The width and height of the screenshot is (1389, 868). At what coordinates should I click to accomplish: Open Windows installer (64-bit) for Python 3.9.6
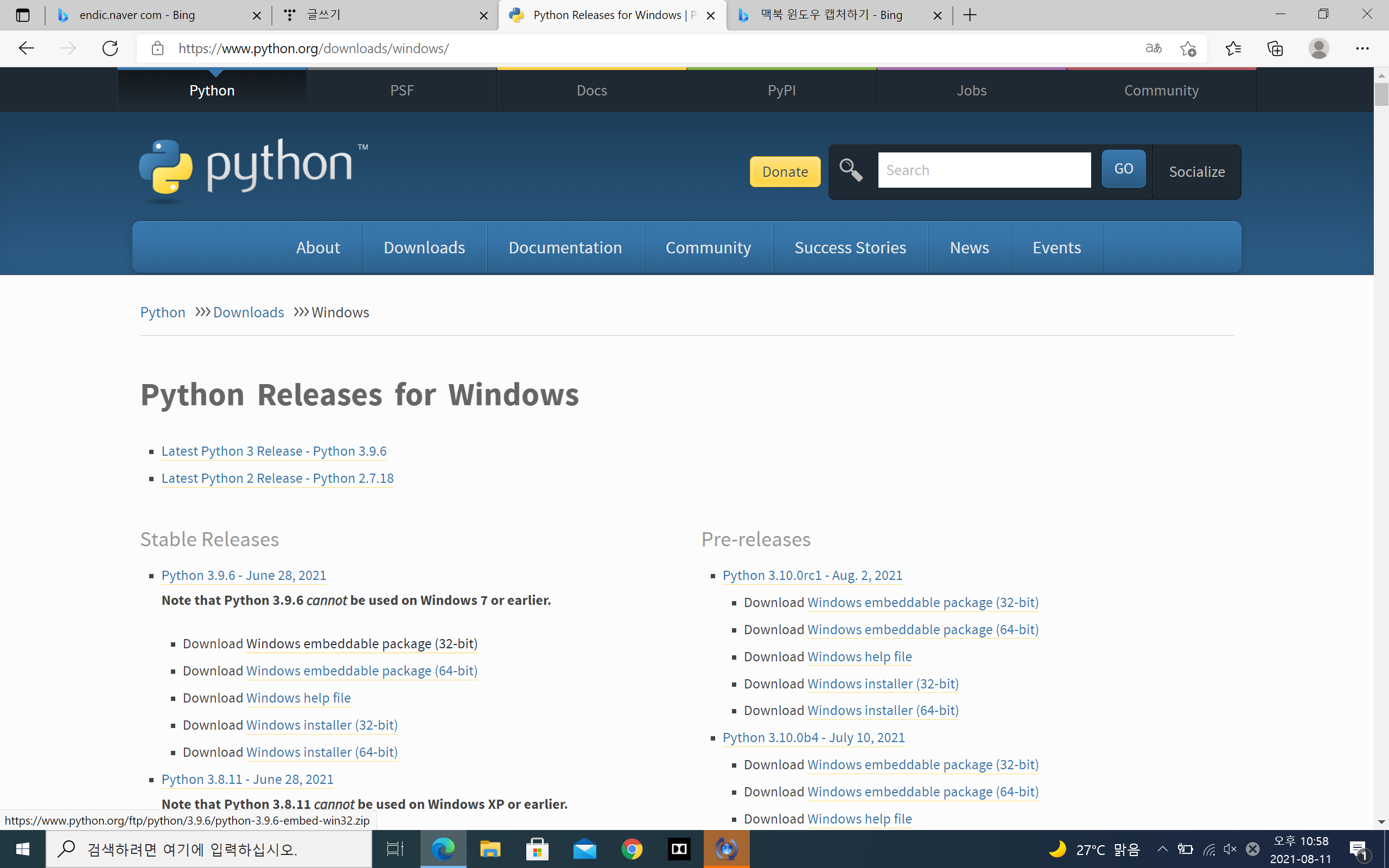pyautogui.click(x=321, y=752)
